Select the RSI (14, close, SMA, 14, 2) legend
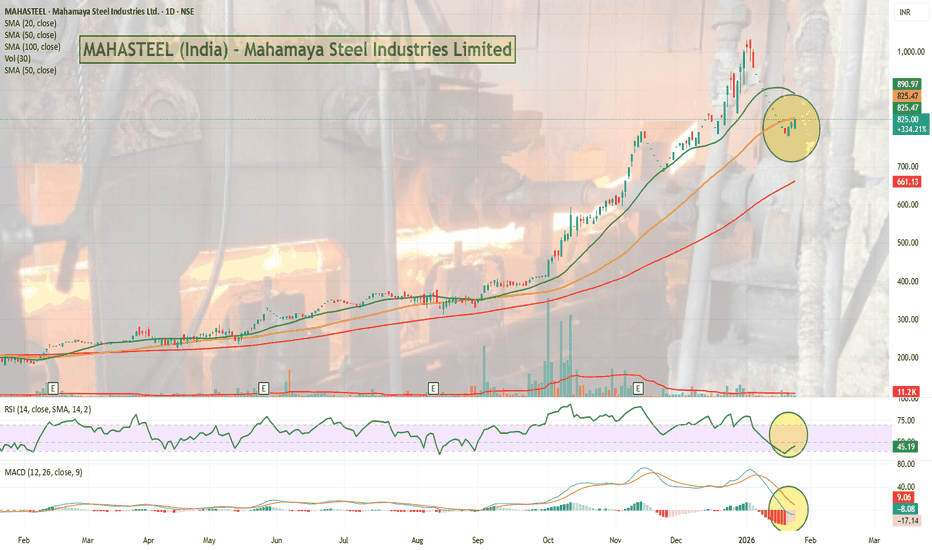This screenshot has width=932, height=550. tap(48, 409)
